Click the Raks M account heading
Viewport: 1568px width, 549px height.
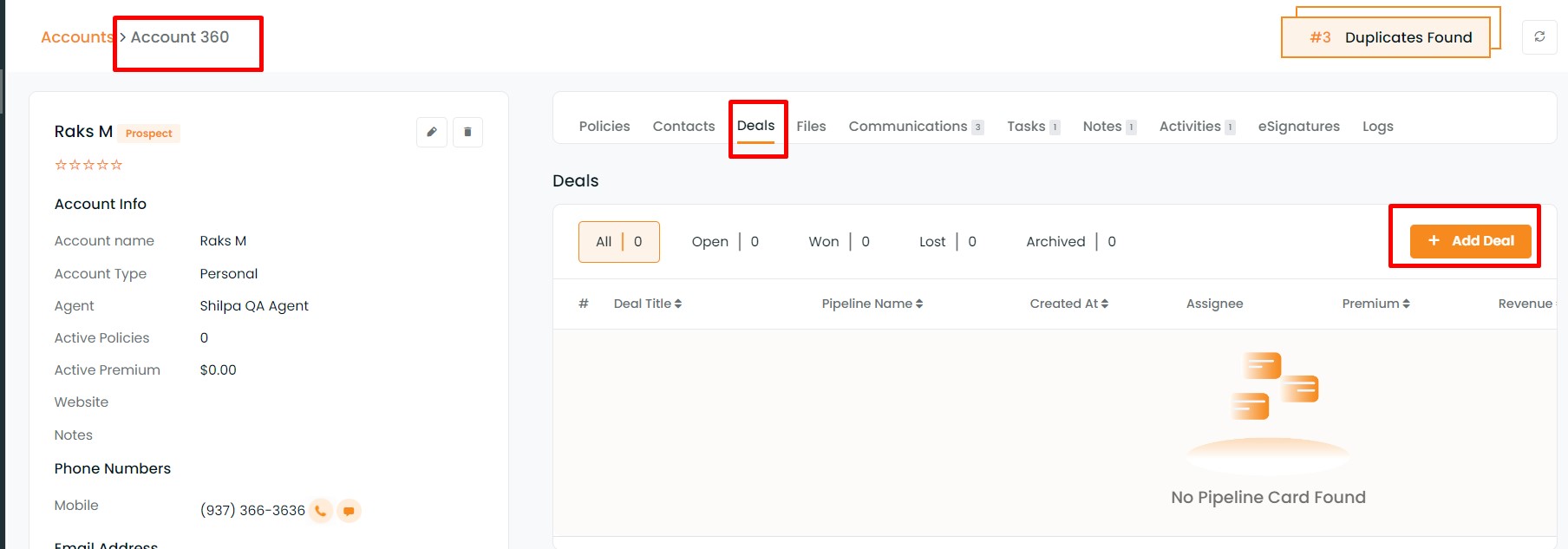[83, 132]
